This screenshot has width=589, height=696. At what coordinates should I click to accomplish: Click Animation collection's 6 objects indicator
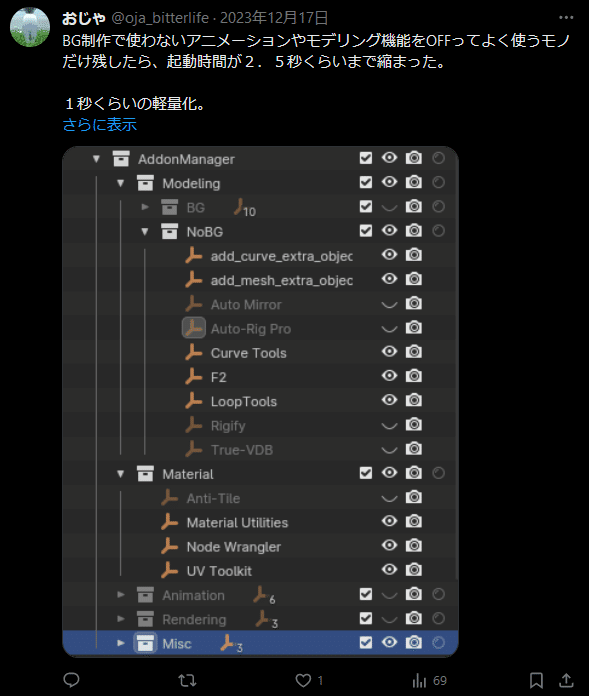point(265,595)
